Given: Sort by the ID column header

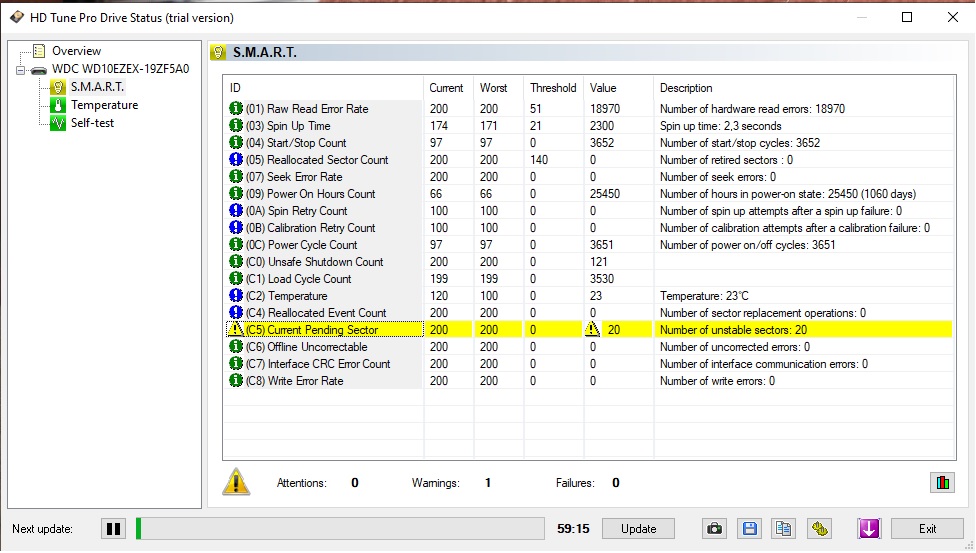Looking at the screenshot, I should (324, 88).
